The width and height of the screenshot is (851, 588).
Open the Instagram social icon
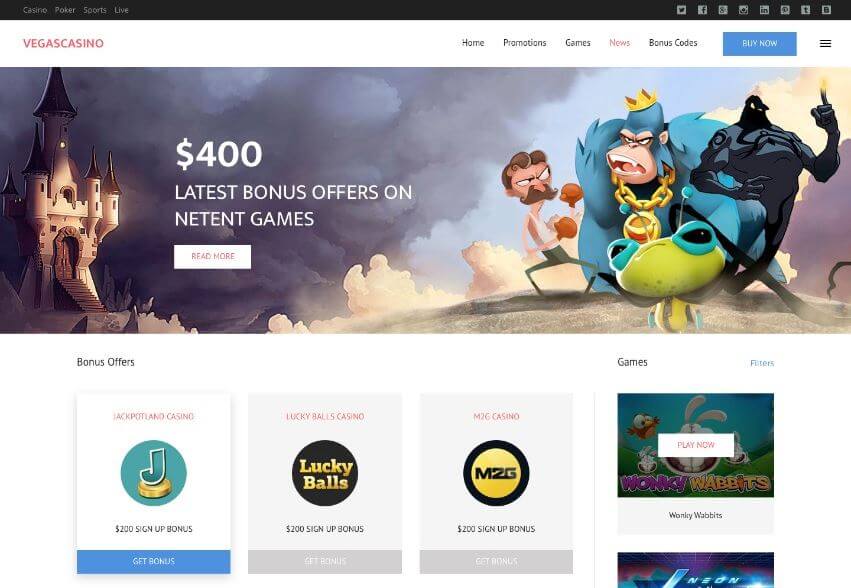(x=744, y=10)
